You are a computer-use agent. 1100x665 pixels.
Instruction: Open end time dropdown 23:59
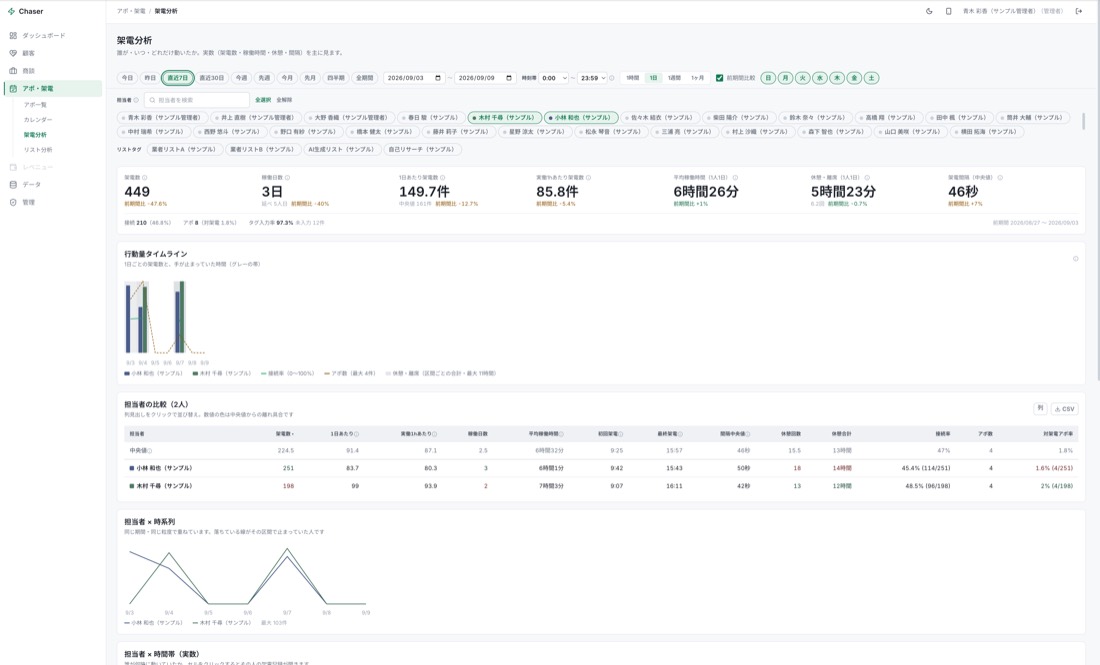(x=593, y=78)
